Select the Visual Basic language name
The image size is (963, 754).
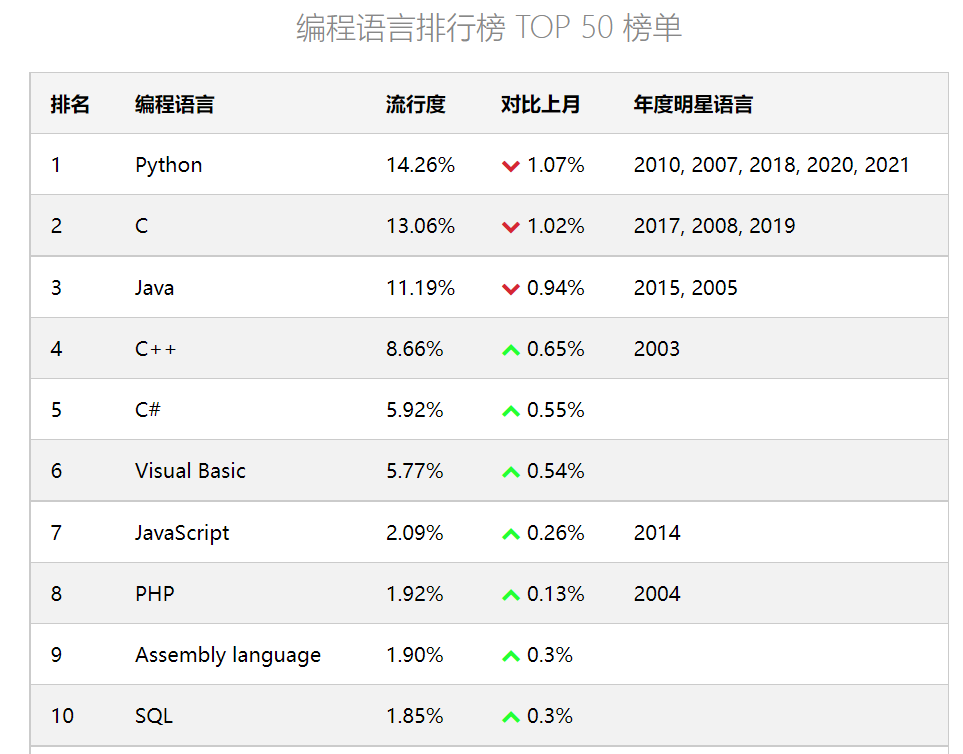click(x=190, y=471)
